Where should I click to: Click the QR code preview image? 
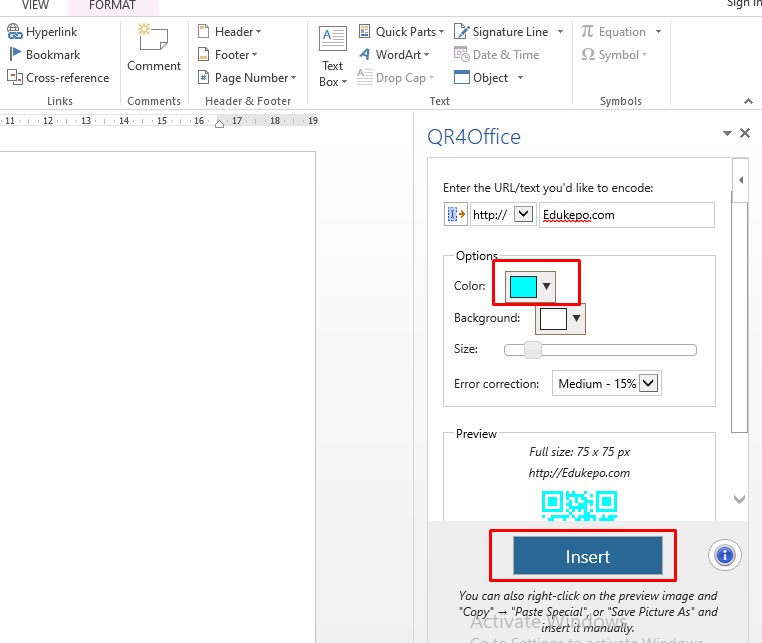(x=579, y=505)
